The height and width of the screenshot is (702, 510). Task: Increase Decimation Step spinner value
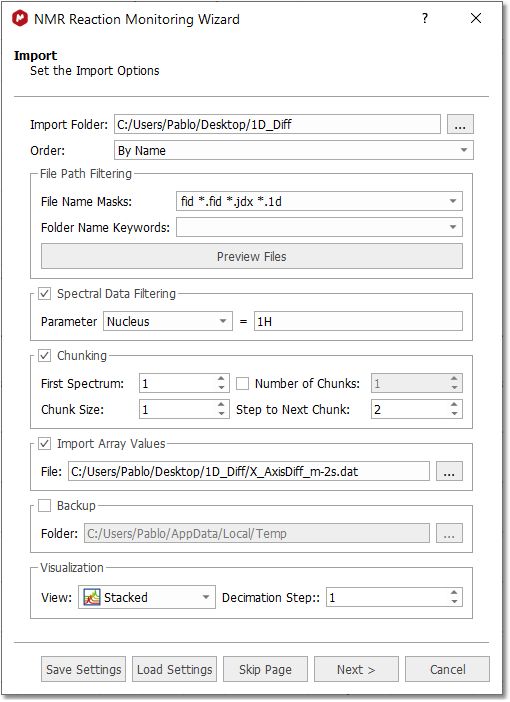454,592
